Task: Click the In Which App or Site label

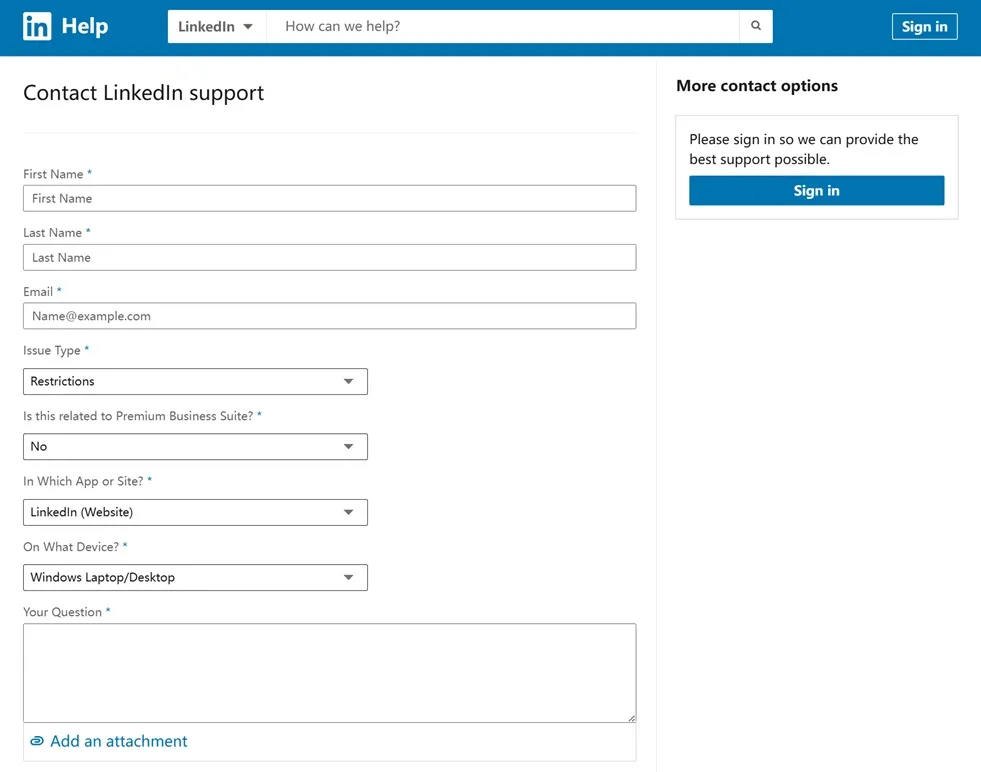Action: pos(83,481)
